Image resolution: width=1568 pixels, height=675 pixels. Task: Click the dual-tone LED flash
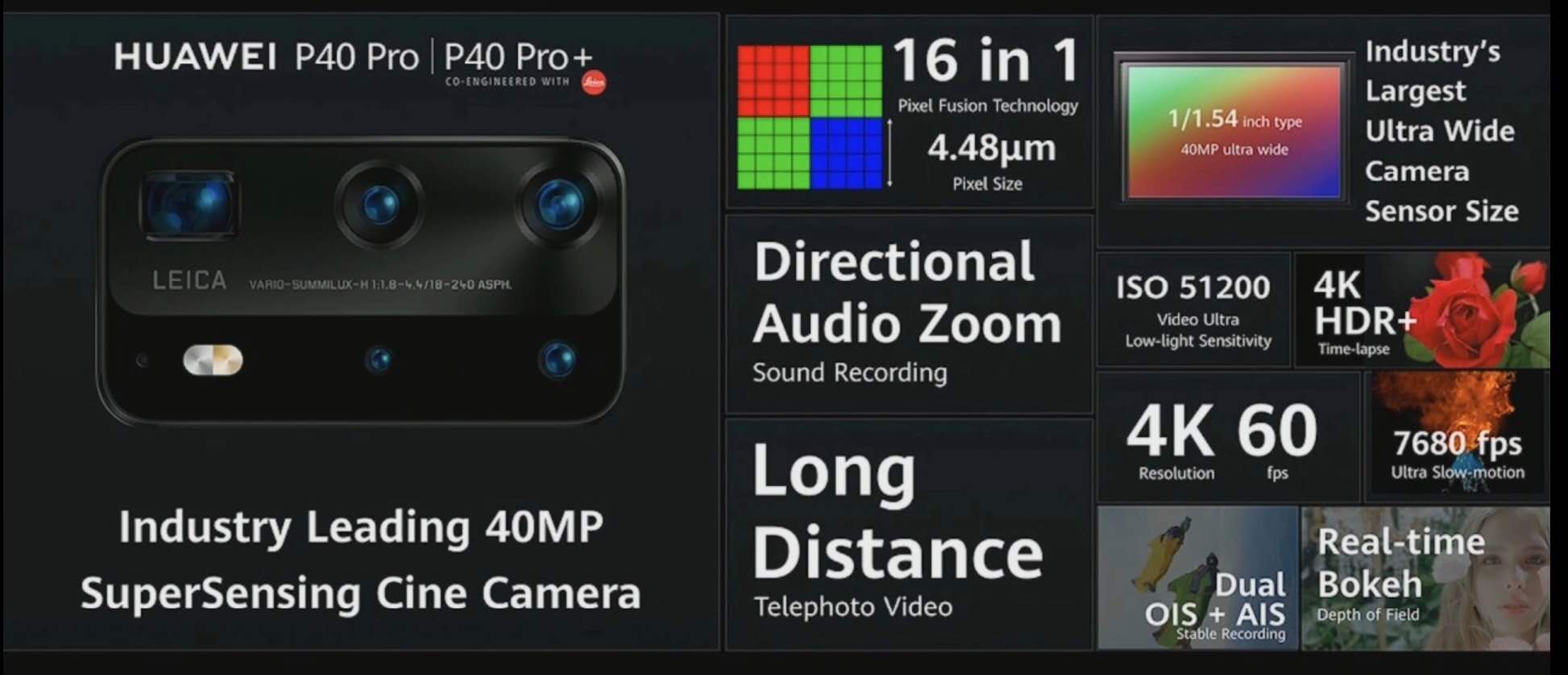pyautogui.click(x=213, y=360)
